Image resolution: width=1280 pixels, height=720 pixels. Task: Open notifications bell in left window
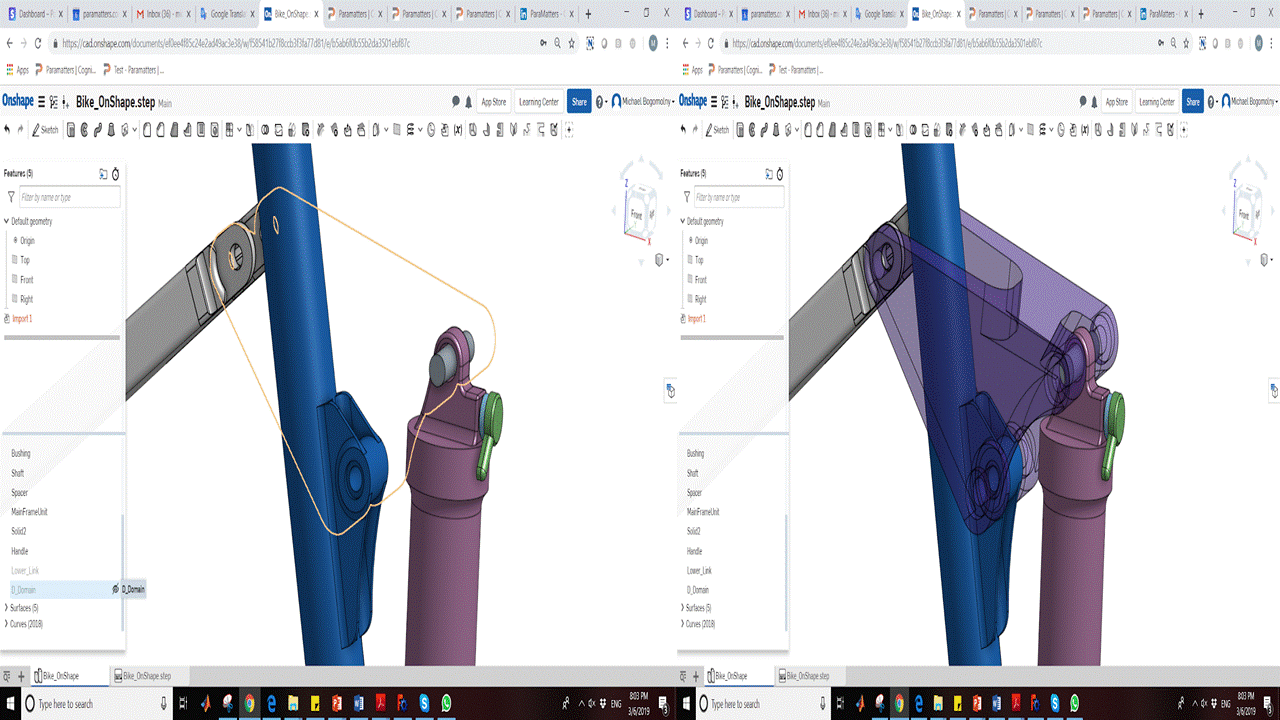(x=469, y=102)
